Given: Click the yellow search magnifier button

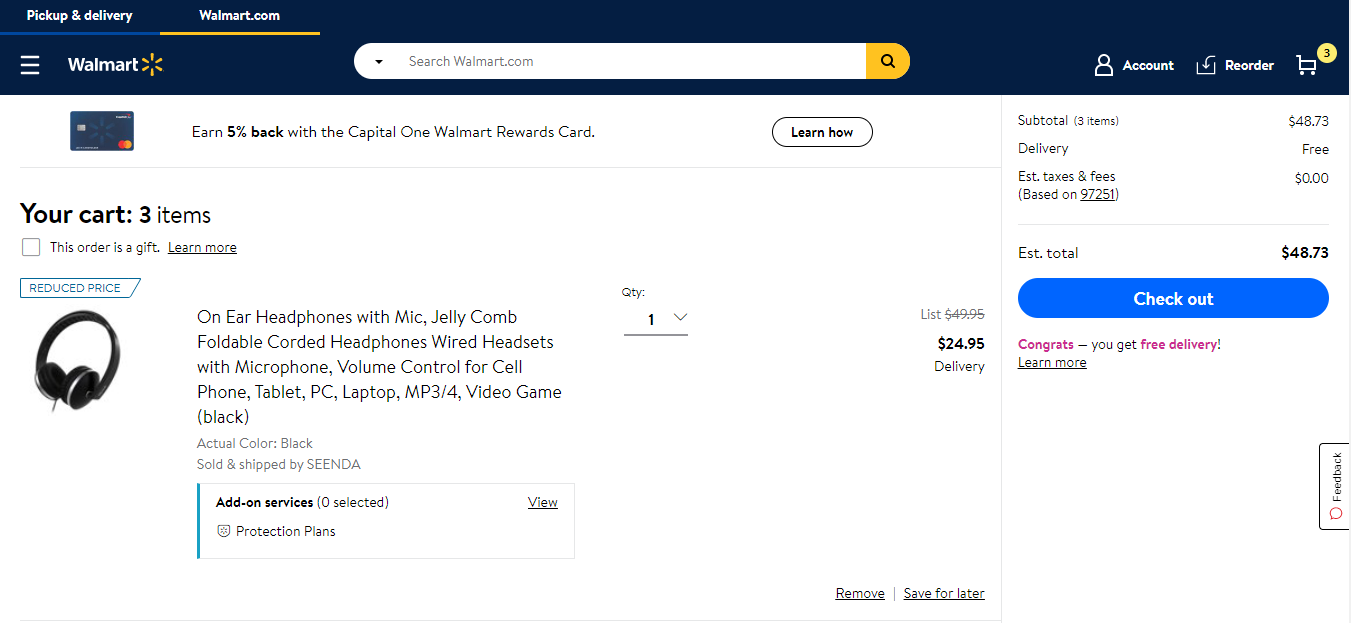Looking at the screenshot, I should tap(887, 61).
